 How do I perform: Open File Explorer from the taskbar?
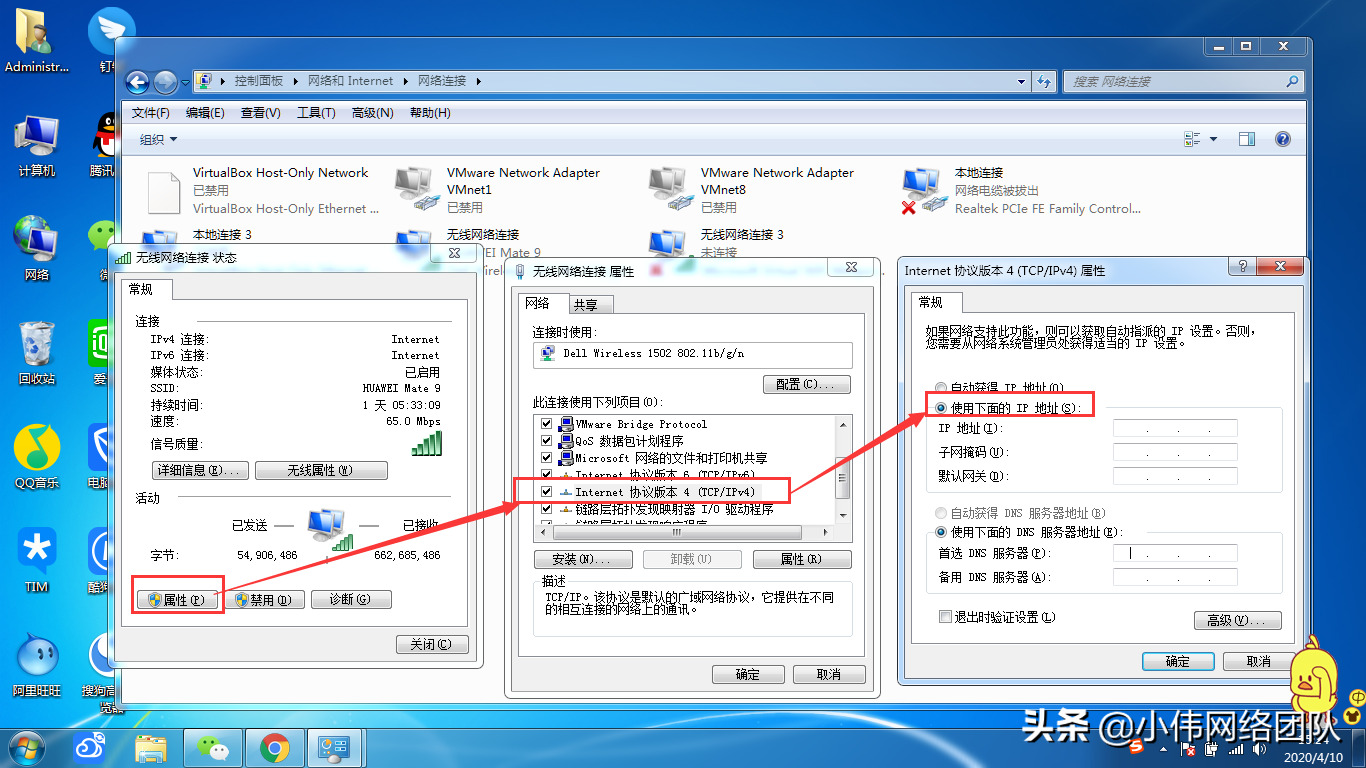[152, 747]
